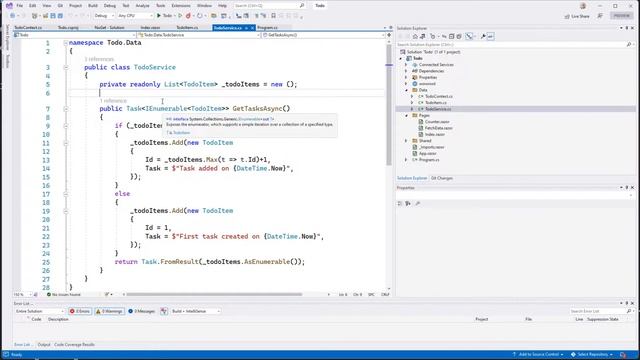This screenshot has width=640, height=360.
Task: Click the split editor icon above scrollbar
Action: pos(389,35)
